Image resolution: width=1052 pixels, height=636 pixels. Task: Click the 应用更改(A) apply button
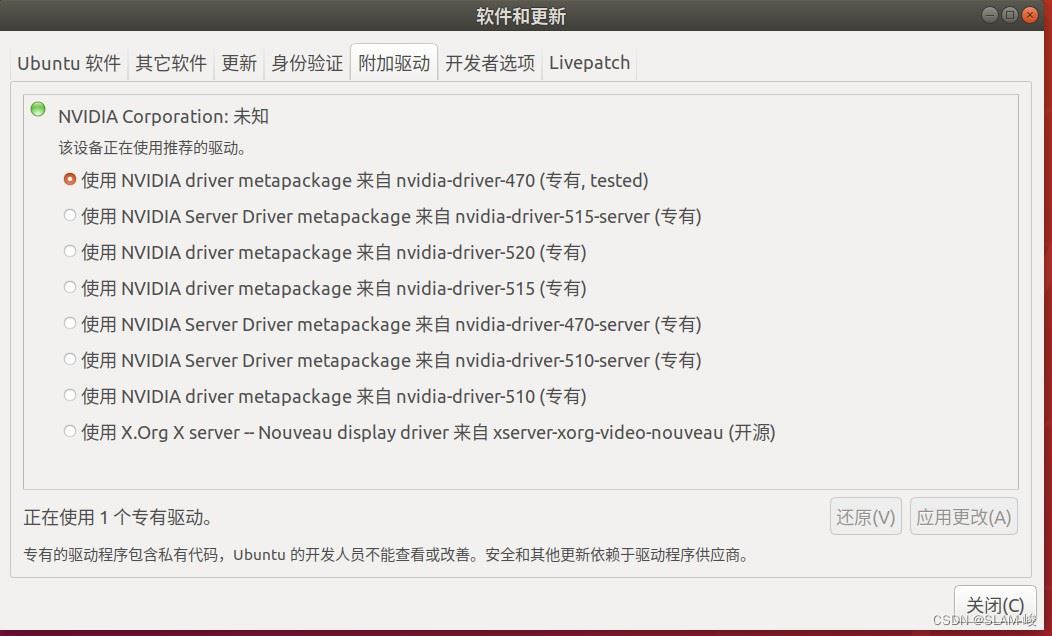pyautogui.click(x=963, y=517)
